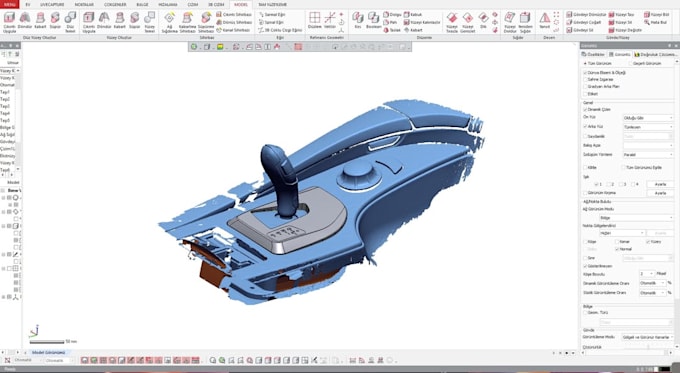The image size is (680, 373).
Task: Select the Gövdeyi Sil tool
Action: [579, 30]
